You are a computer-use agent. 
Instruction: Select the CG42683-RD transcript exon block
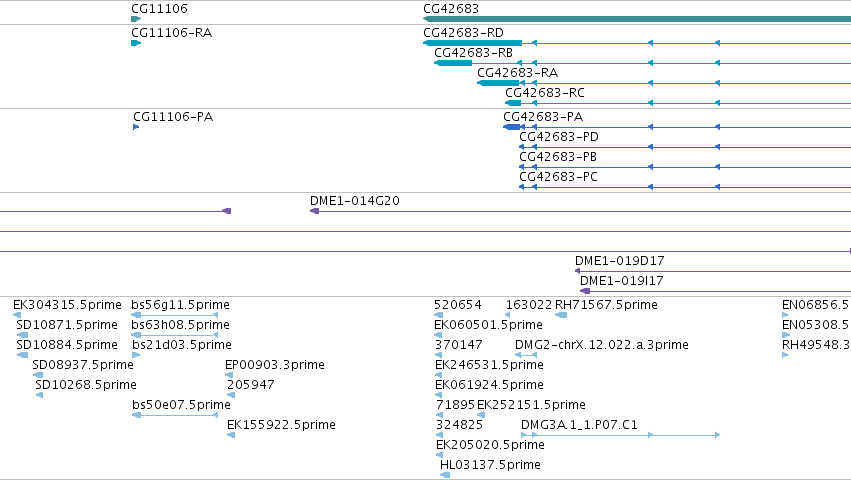click(x=472, y=43)
